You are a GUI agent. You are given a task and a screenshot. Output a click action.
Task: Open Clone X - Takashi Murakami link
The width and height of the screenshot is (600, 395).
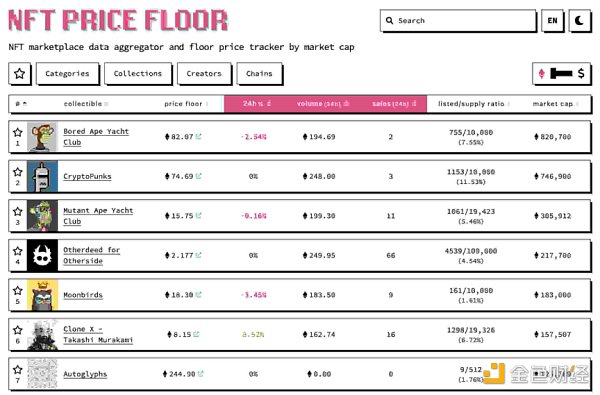pos(98,335)
